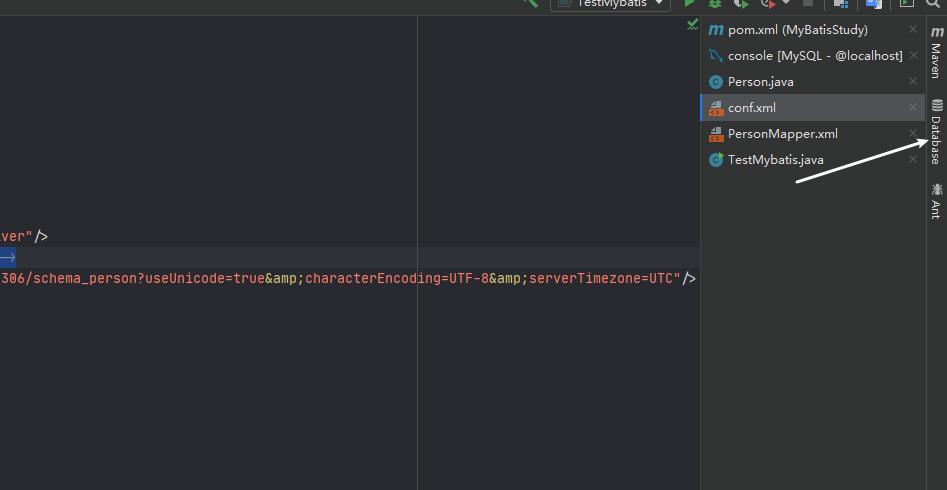
Task: Click the Stop square icon
Action: (x=808, y=4)
